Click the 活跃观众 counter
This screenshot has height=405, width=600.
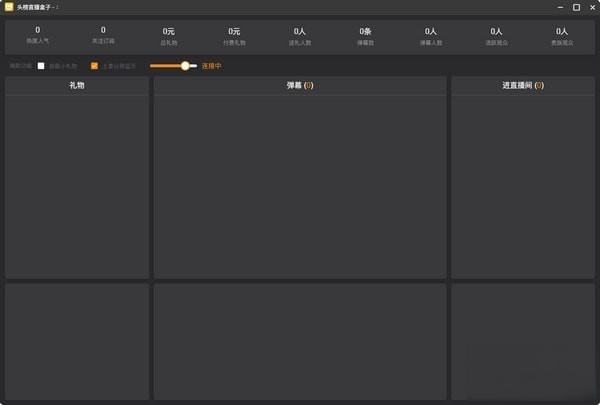(x=496, y=36)
